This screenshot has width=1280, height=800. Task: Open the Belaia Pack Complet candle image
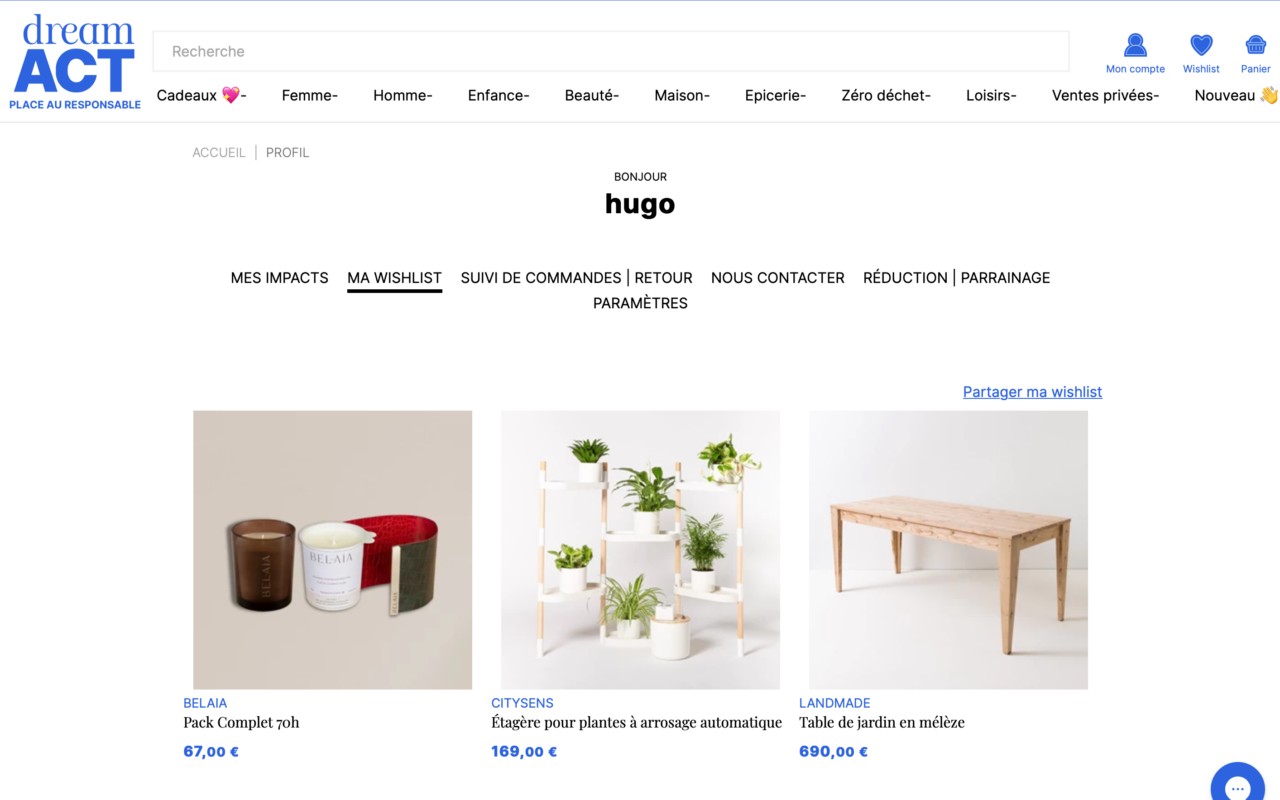tap(332, 550)
